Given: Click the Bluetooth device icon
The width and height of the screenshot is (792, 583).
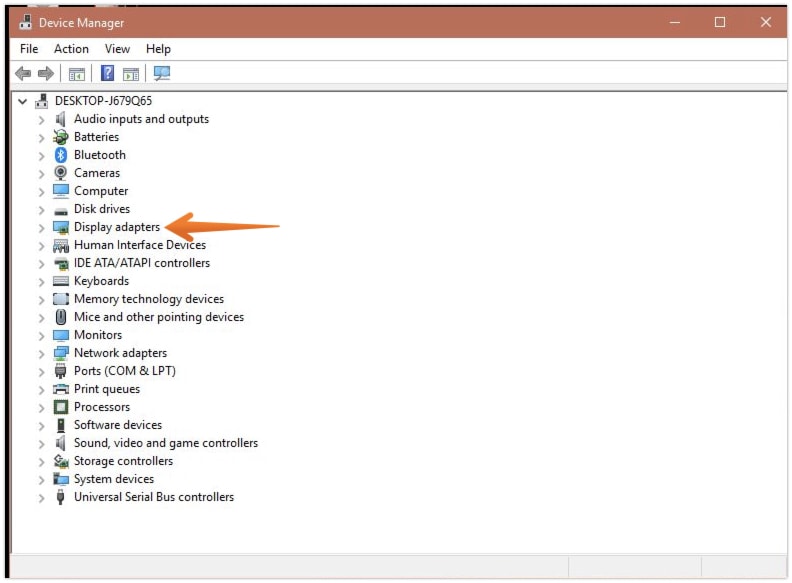Looking at the screenshot, I should point(61,155).
